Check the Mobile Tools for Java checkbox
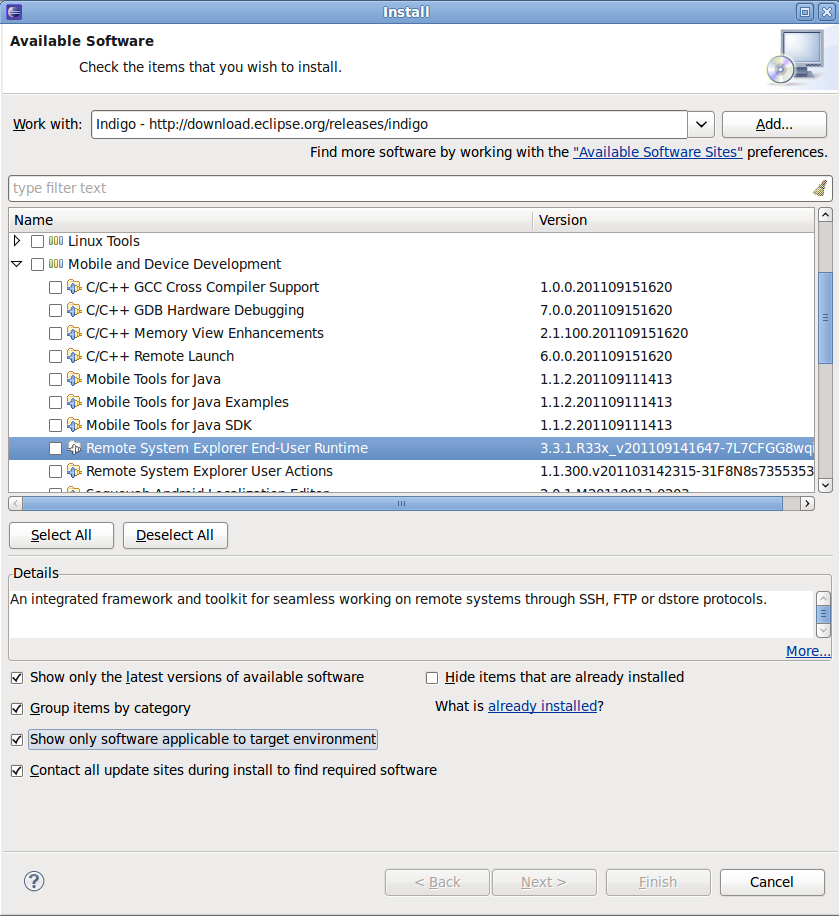The width and height of the screenshot is (839, 916). 56,380
